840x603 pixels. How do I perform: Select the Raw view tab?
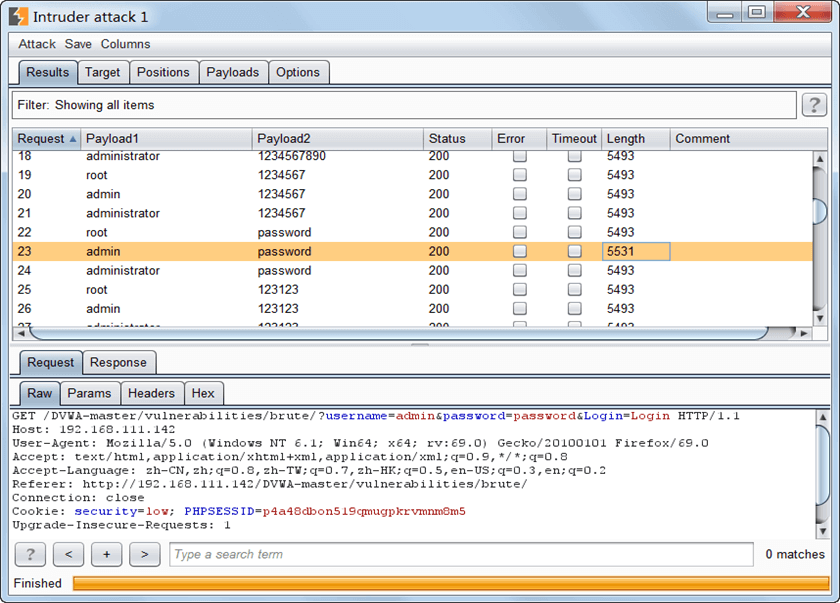pyautogui.click(x=40, y=393)
